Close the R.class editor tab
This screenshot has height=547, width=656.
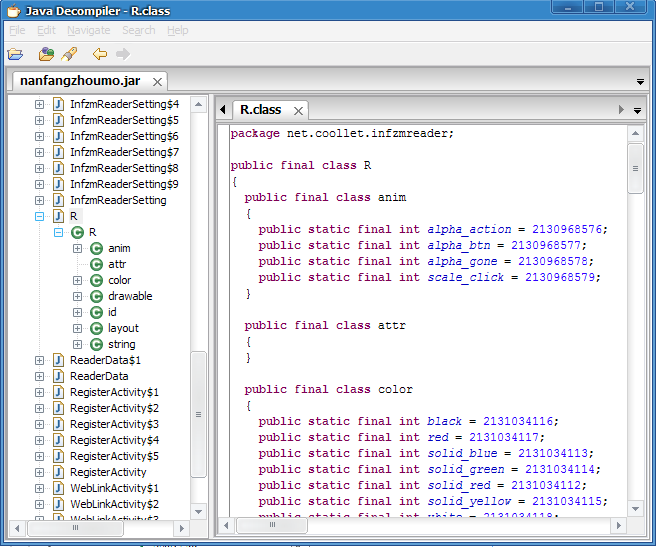(298, 111)
